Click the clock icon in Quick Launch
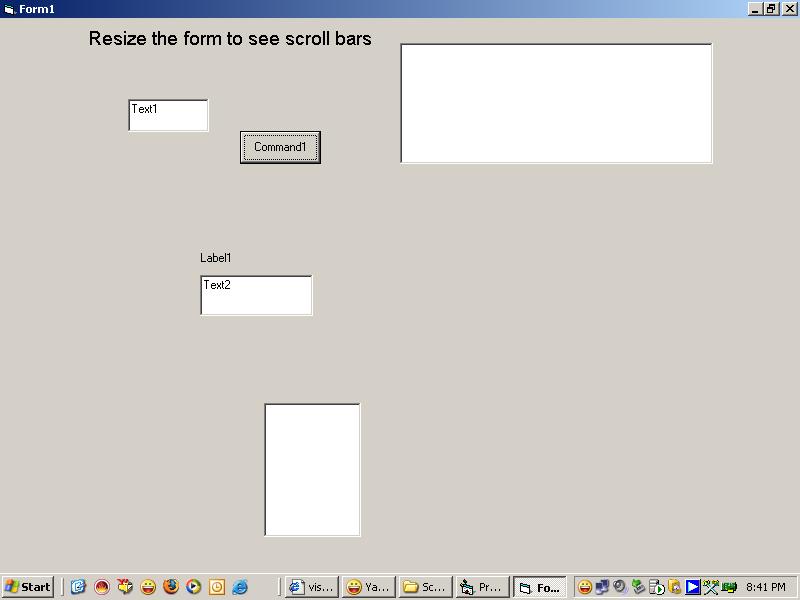This screenshot has width=800, height=600. [217, 587]
